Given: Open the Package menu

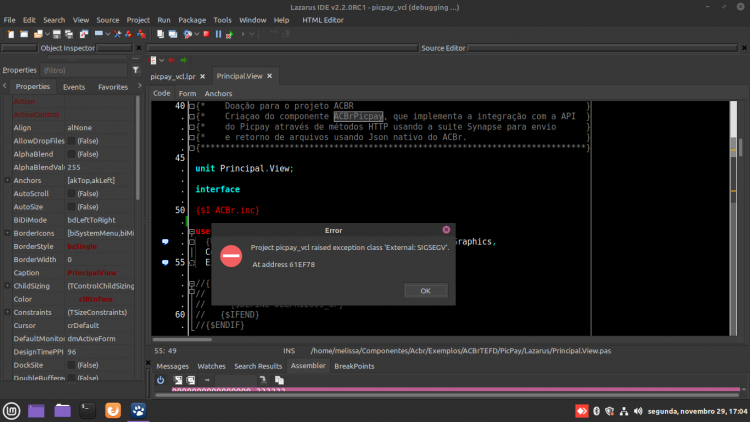Looking at the screenshot, I should (x=192, y=20).
